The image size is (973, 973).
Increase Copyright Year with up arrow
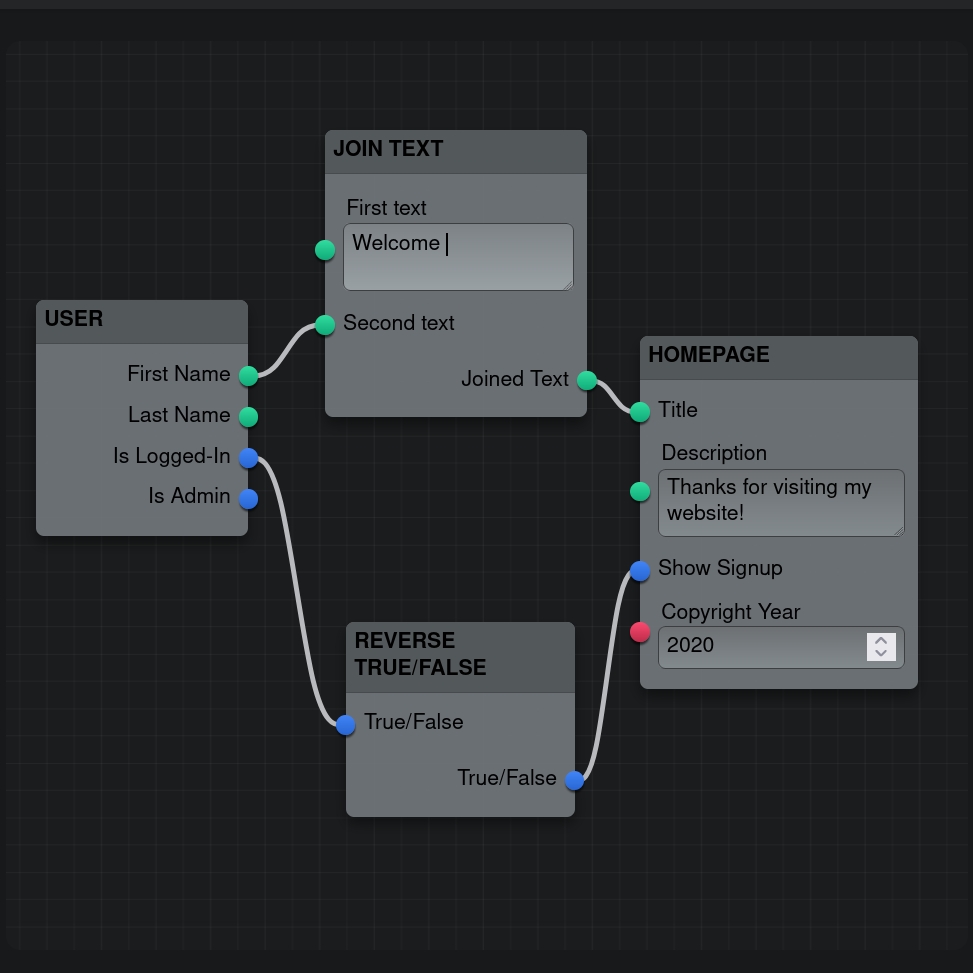click(x=881, y=640)
